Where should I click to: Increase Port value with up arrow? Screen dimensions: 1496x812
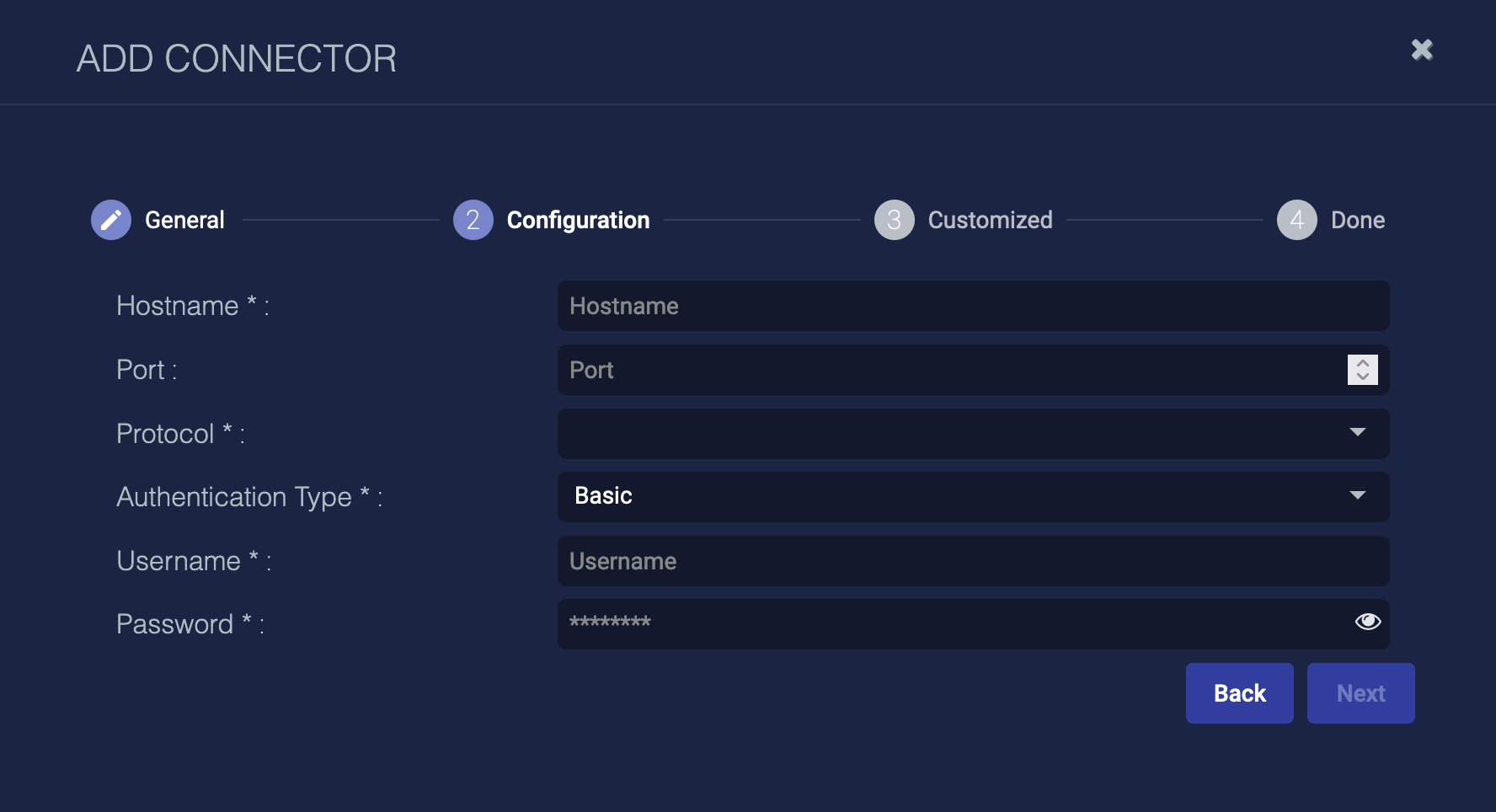1363,363
